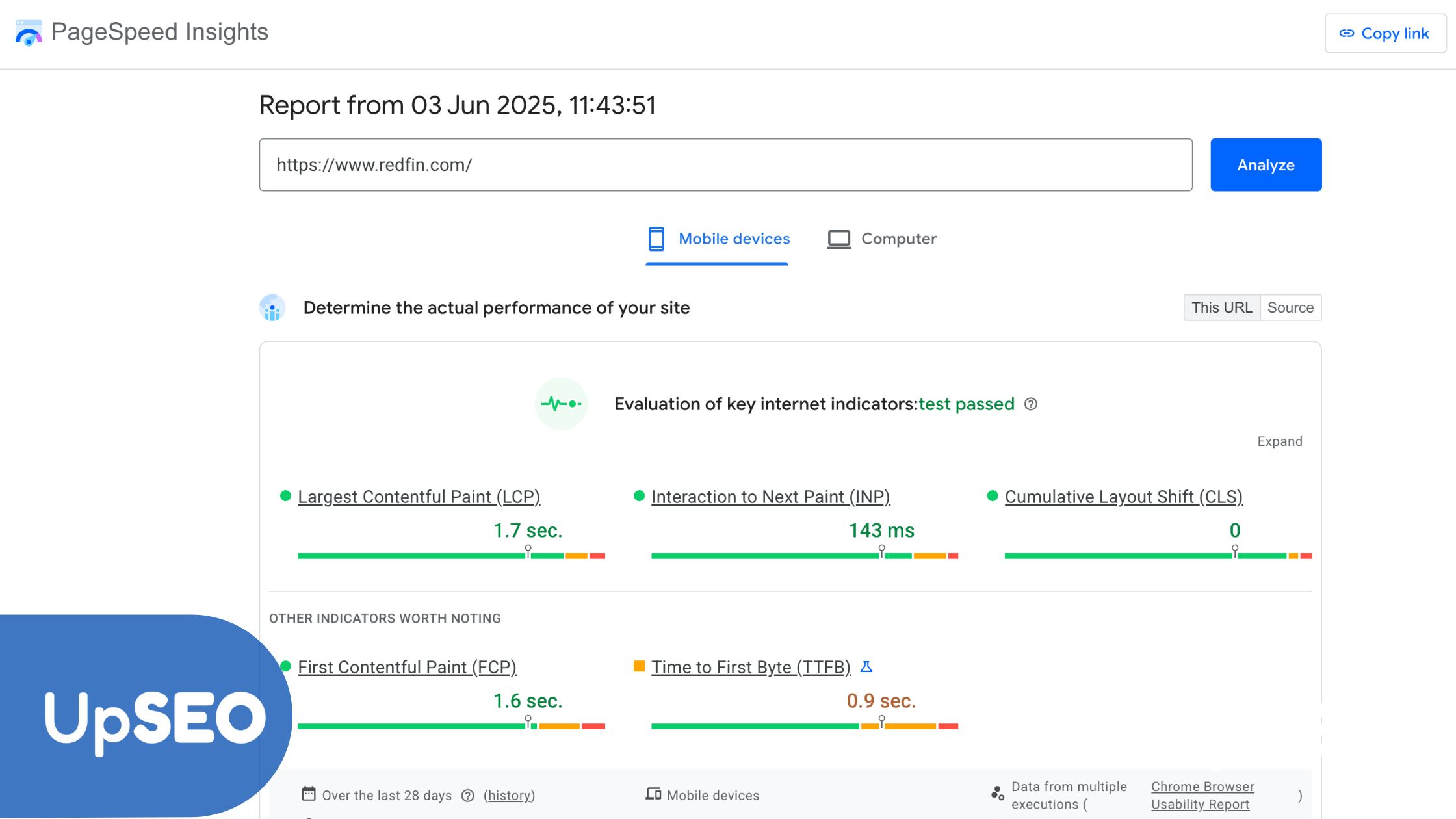The height and width of the screenshot is (819, 1456).
Task: Click the PageSpeed Insights title text
Action: click(x=160, y=32)
